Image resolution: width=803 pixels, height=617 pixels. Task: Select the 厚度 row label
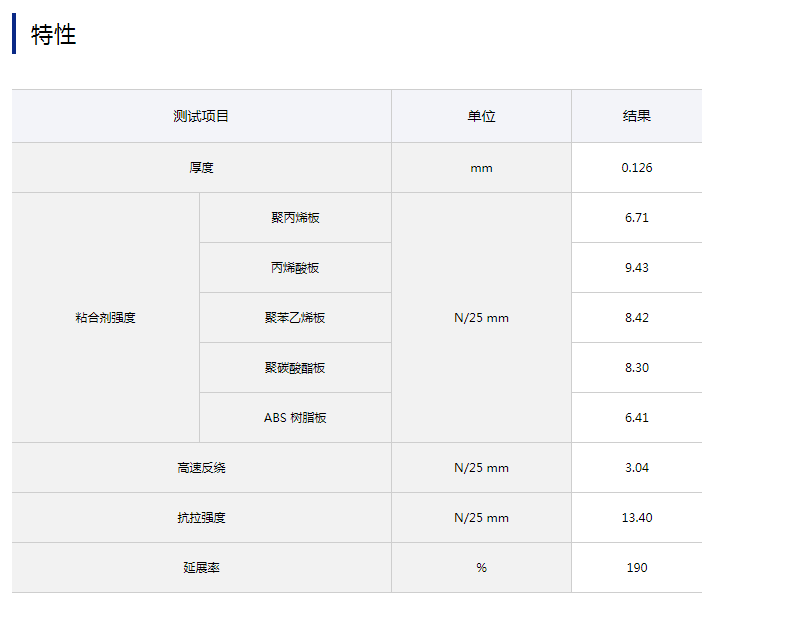tap(201, 168)
